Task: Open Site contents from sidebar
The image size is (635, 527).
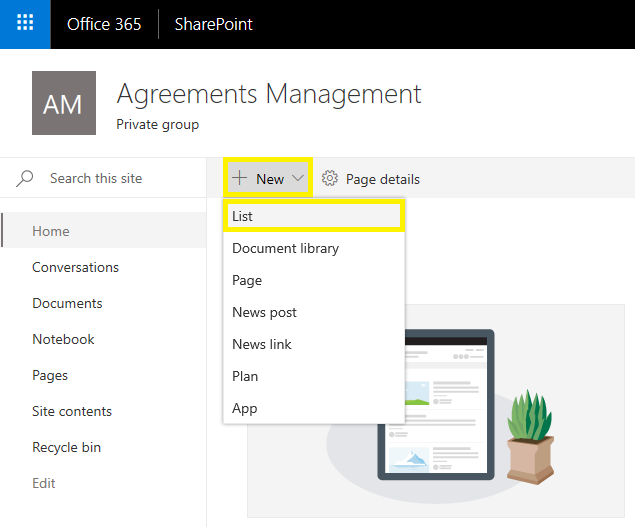Action: (x=72, y=411)
